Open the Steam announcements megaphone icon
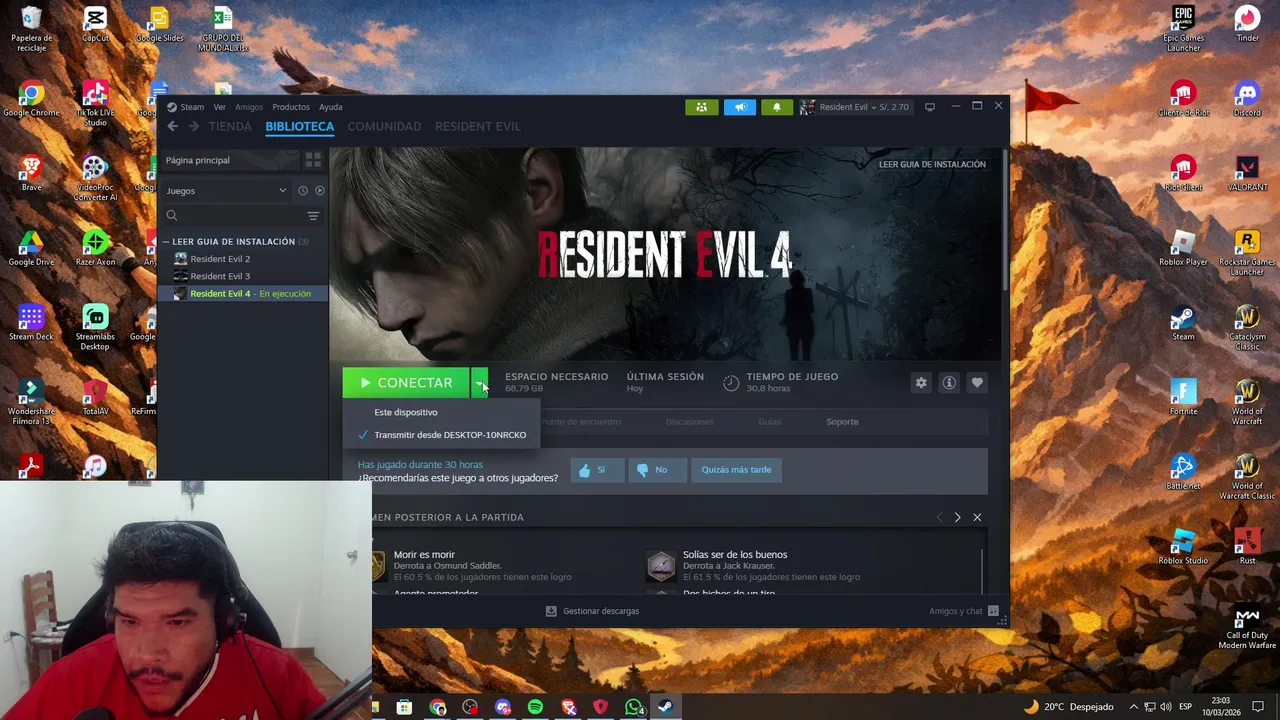1280x720 pixels. pos(739,107)
